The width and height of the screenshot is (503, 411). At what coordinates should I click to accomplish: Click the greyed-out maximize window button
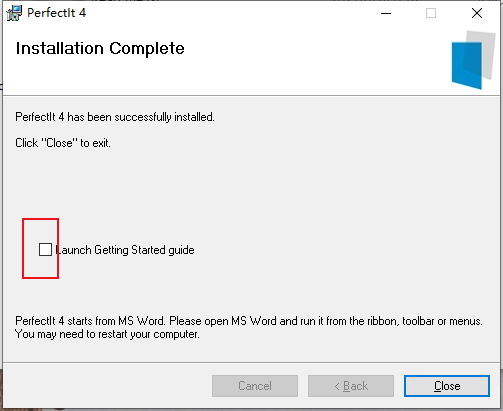point(431,13)
